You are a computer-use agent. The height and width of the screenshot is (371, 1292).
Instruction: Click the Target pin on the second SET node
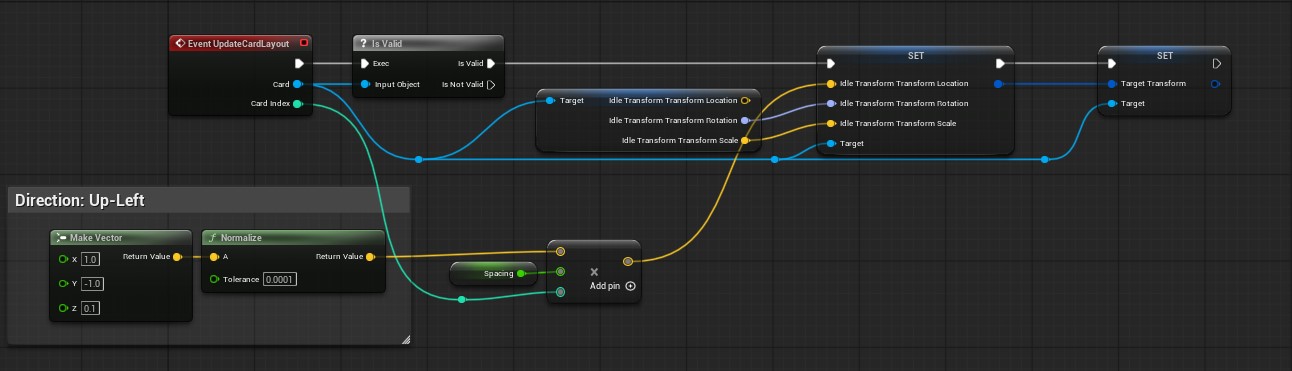pyautogui.click(x=1111, y=104)
